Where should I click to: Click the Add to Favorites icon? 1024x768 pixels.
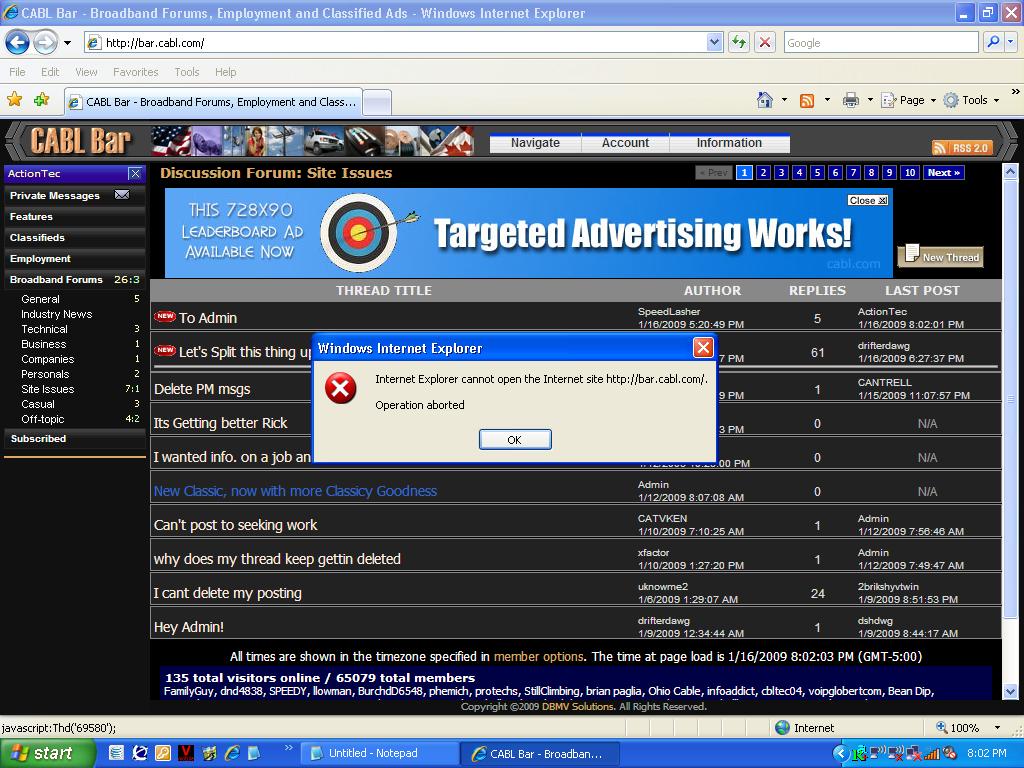[42, 100]
